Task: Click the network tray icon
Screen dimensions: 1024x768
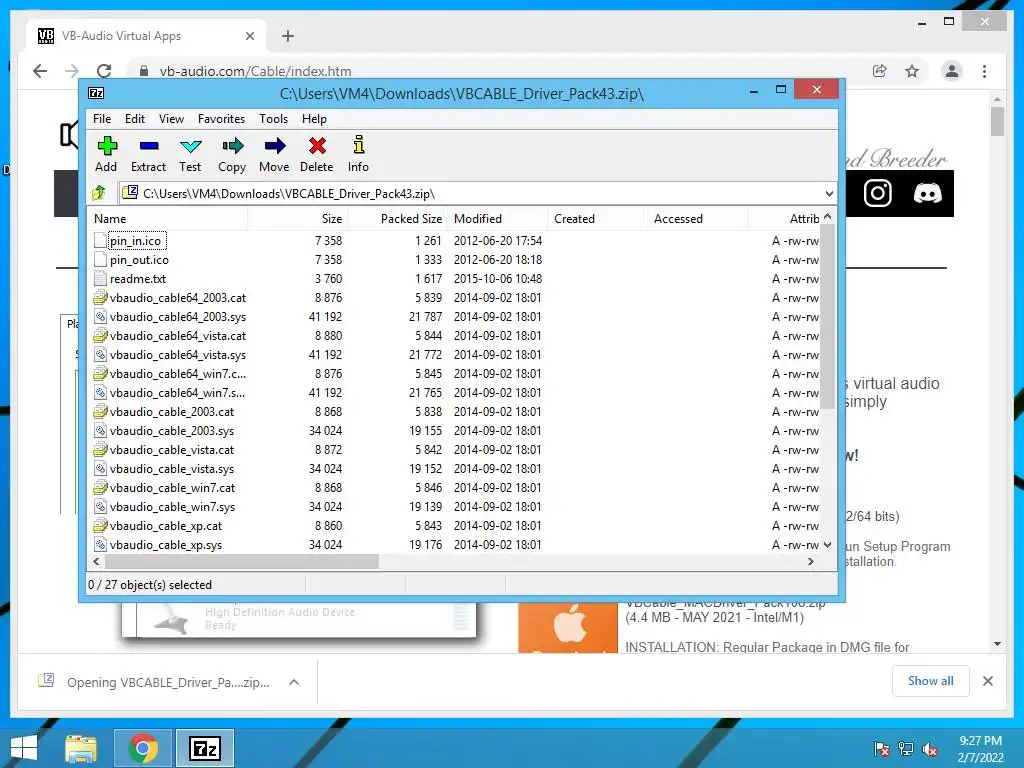Action: click(906, 749)
